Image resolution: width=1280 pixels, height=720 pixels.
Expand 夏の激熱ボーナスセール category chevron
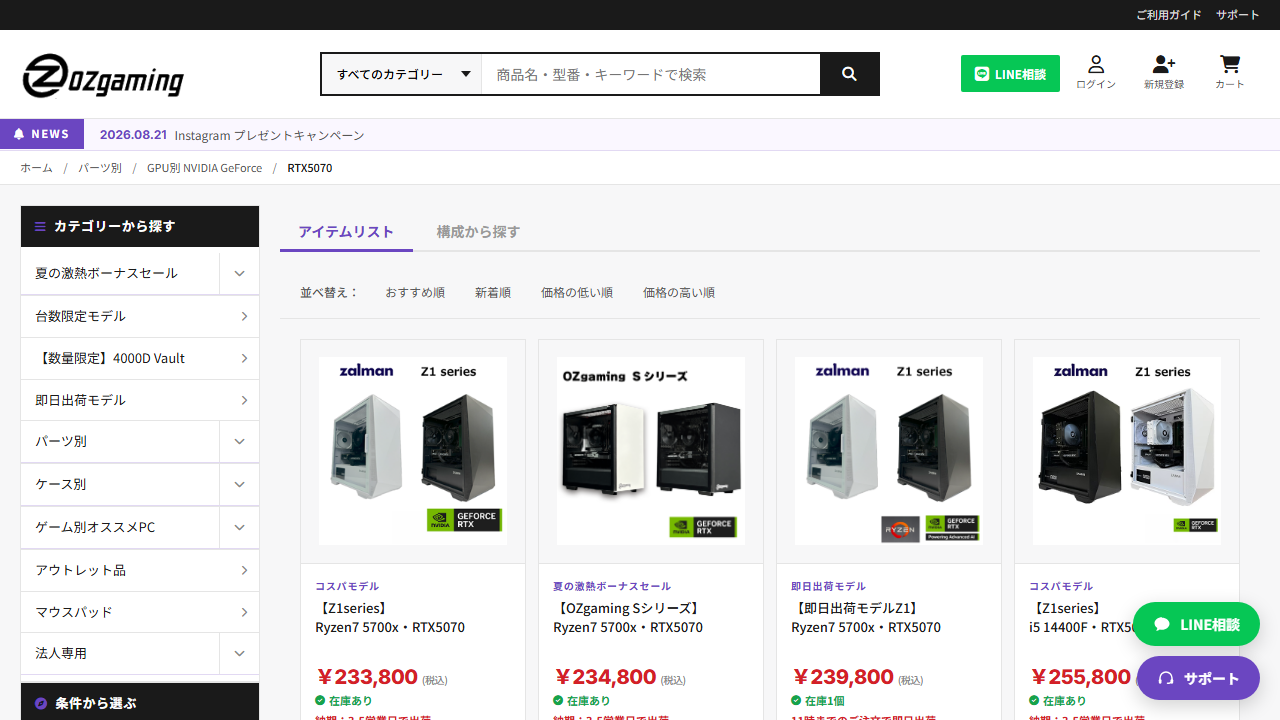tap(239, 273)
